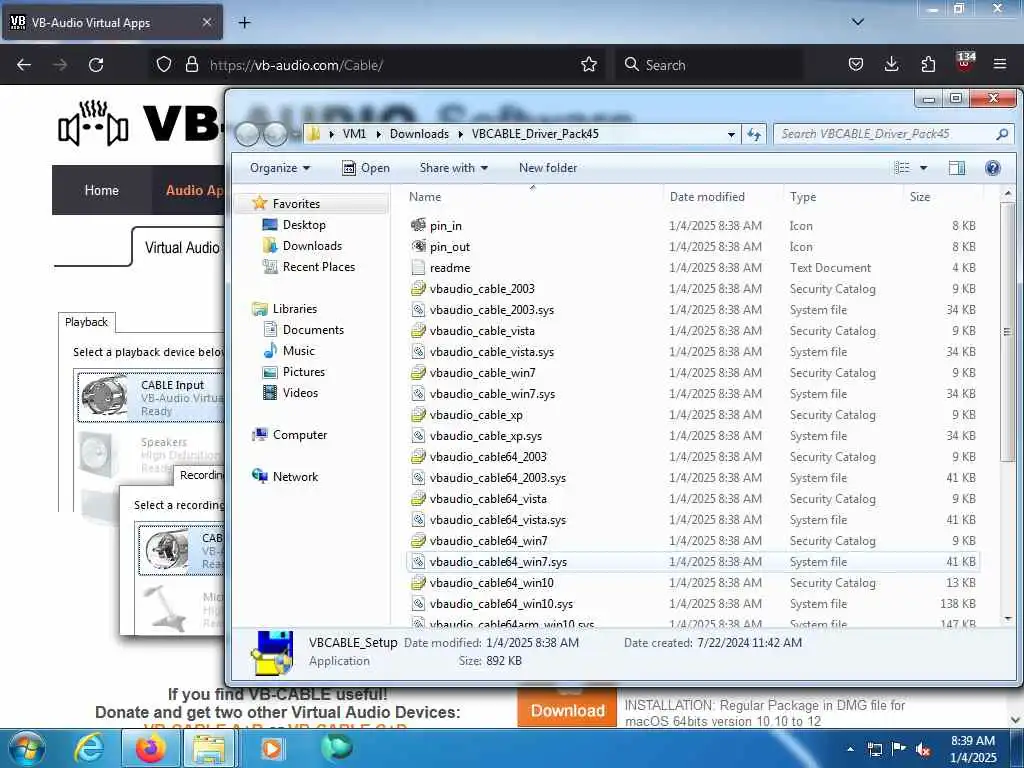Viewport: 1024px width, 768px height.
Task: Open Windows Media Player taskbar icon
Action: tap(271, 748)
